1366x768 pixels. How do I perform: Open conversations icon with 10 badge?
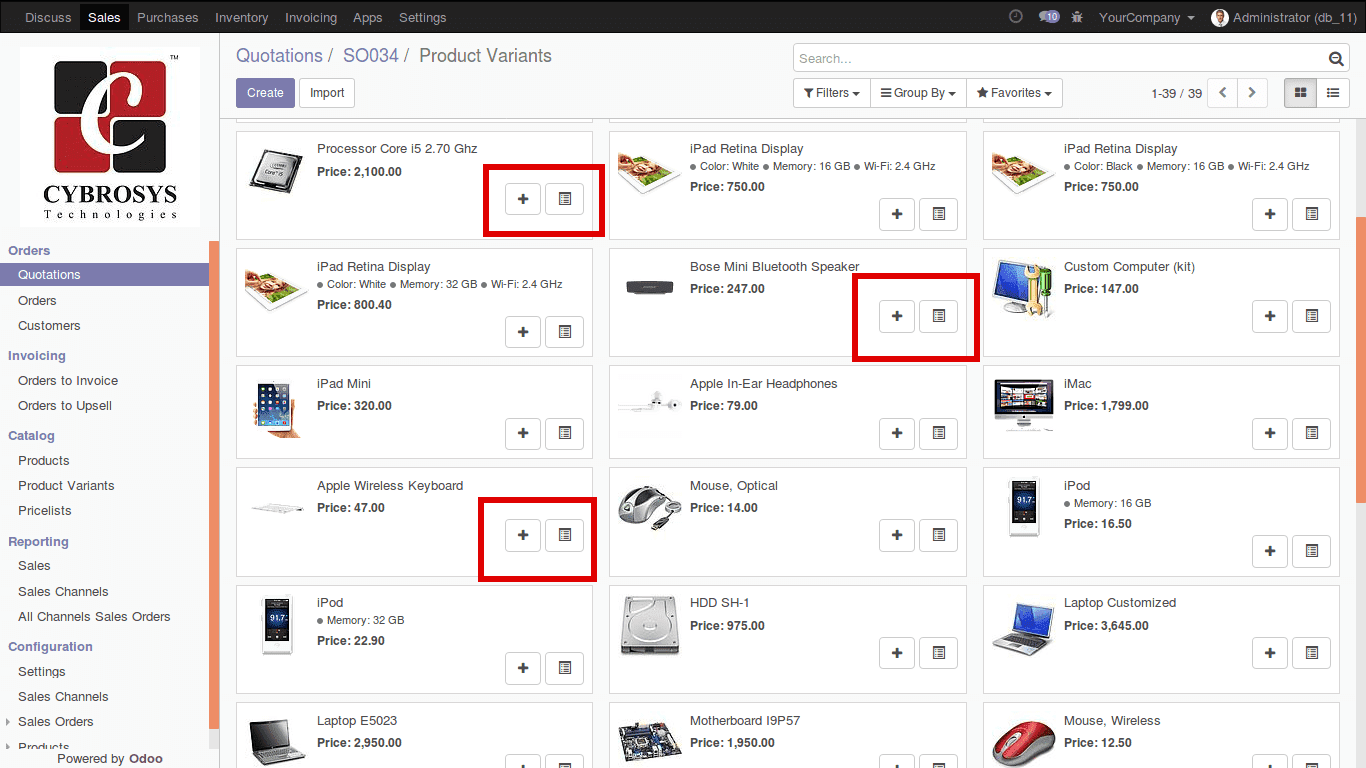click(x=1049, y=17)
